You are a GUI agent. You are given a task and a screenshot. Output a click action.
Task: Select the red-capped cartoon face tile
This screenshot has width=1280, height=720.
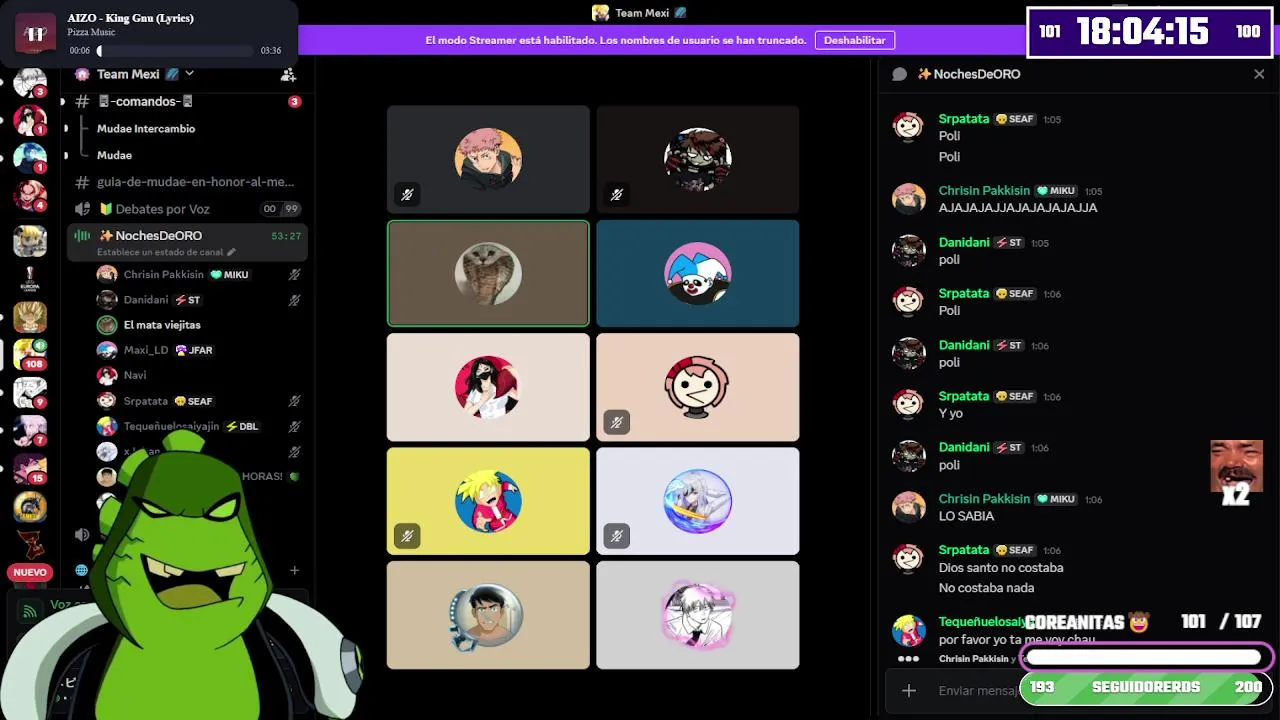[698, 387]
